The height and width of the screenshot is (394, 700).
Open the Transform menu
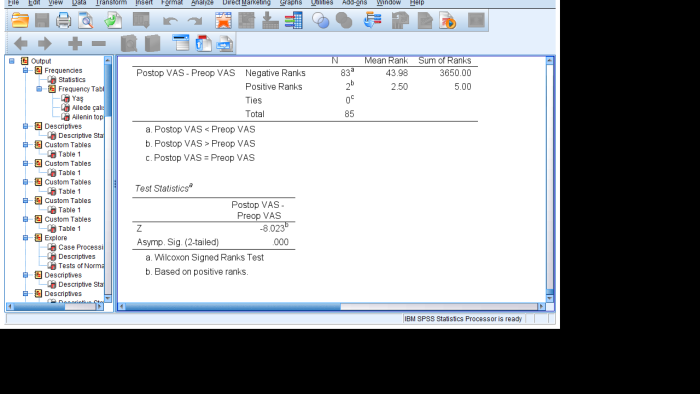(111, 3)
